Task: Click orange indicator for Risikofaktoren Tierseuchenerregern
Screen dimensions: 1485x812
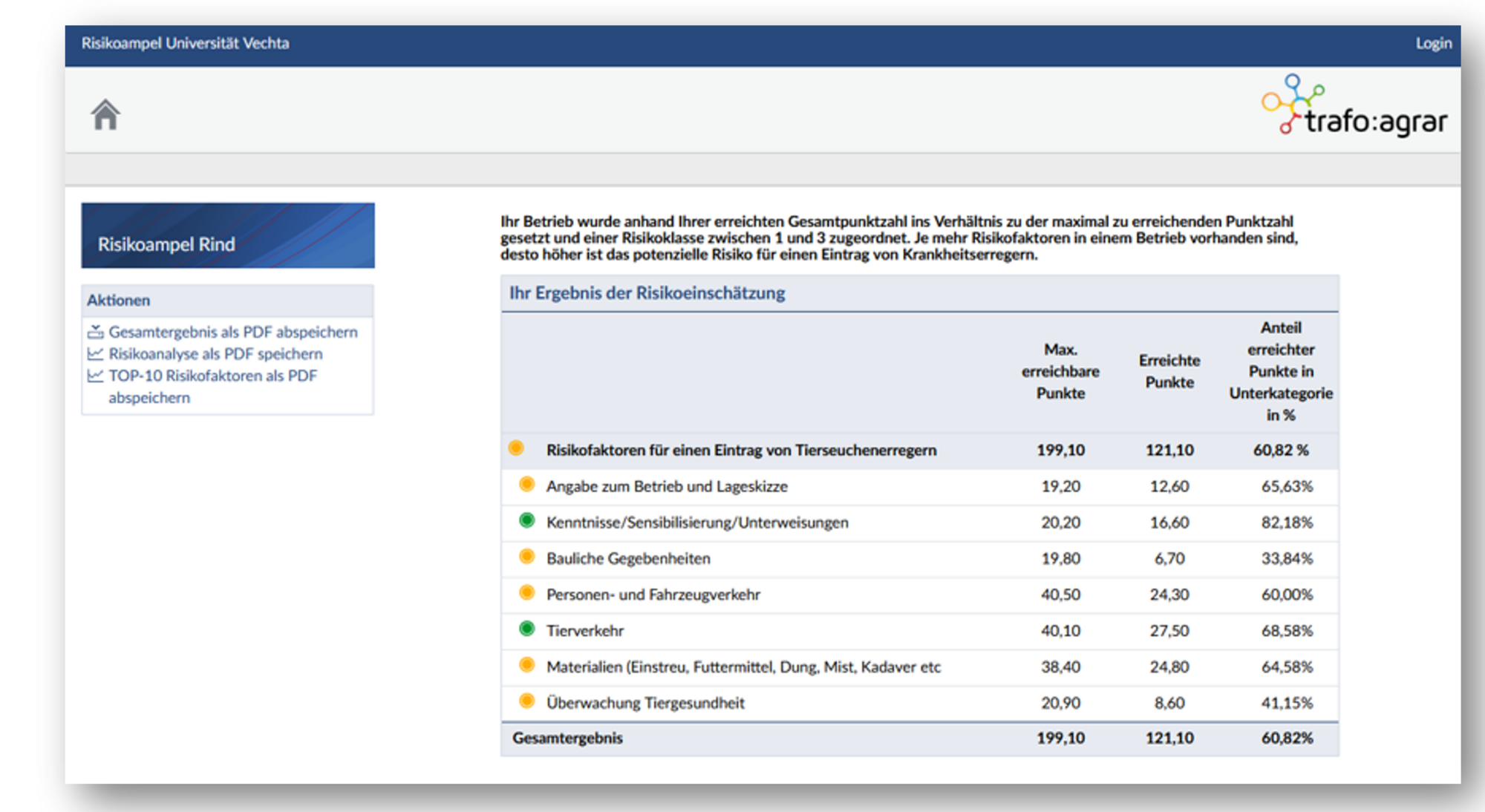Action: pos(516,448)
